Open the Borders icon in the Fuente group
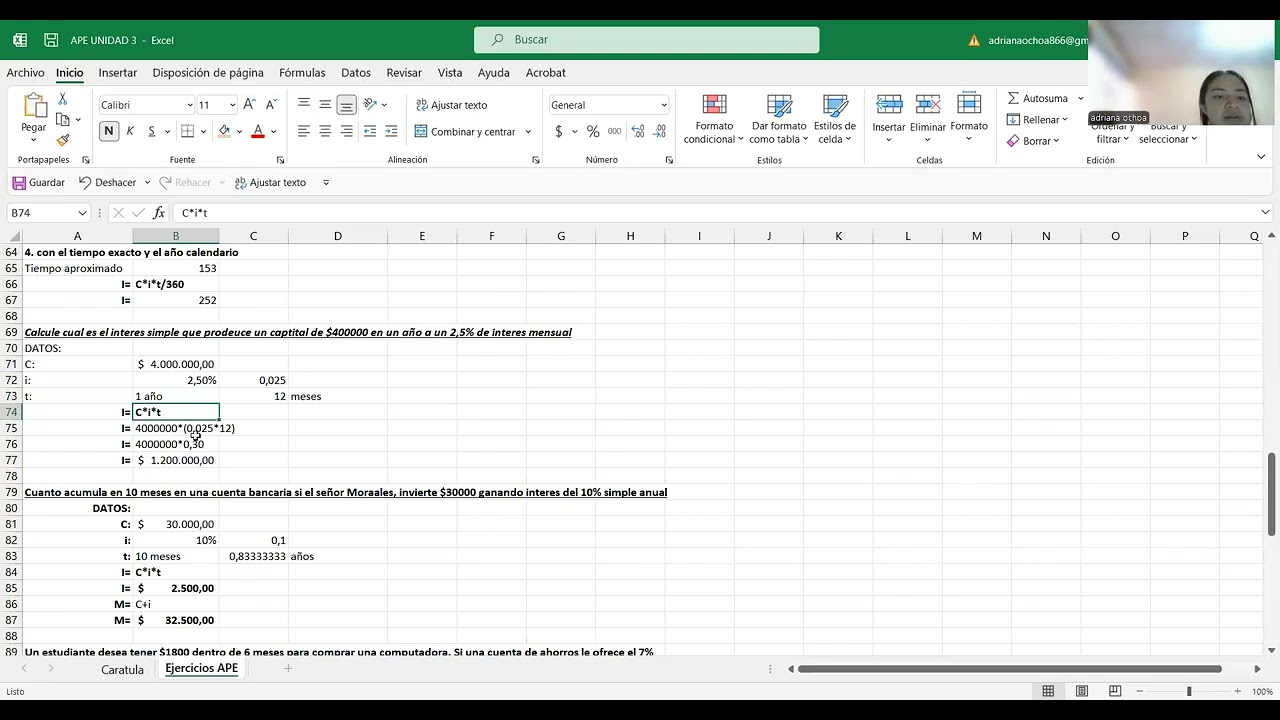Viewport: 1280px width, 720px height. coord(187,131)
